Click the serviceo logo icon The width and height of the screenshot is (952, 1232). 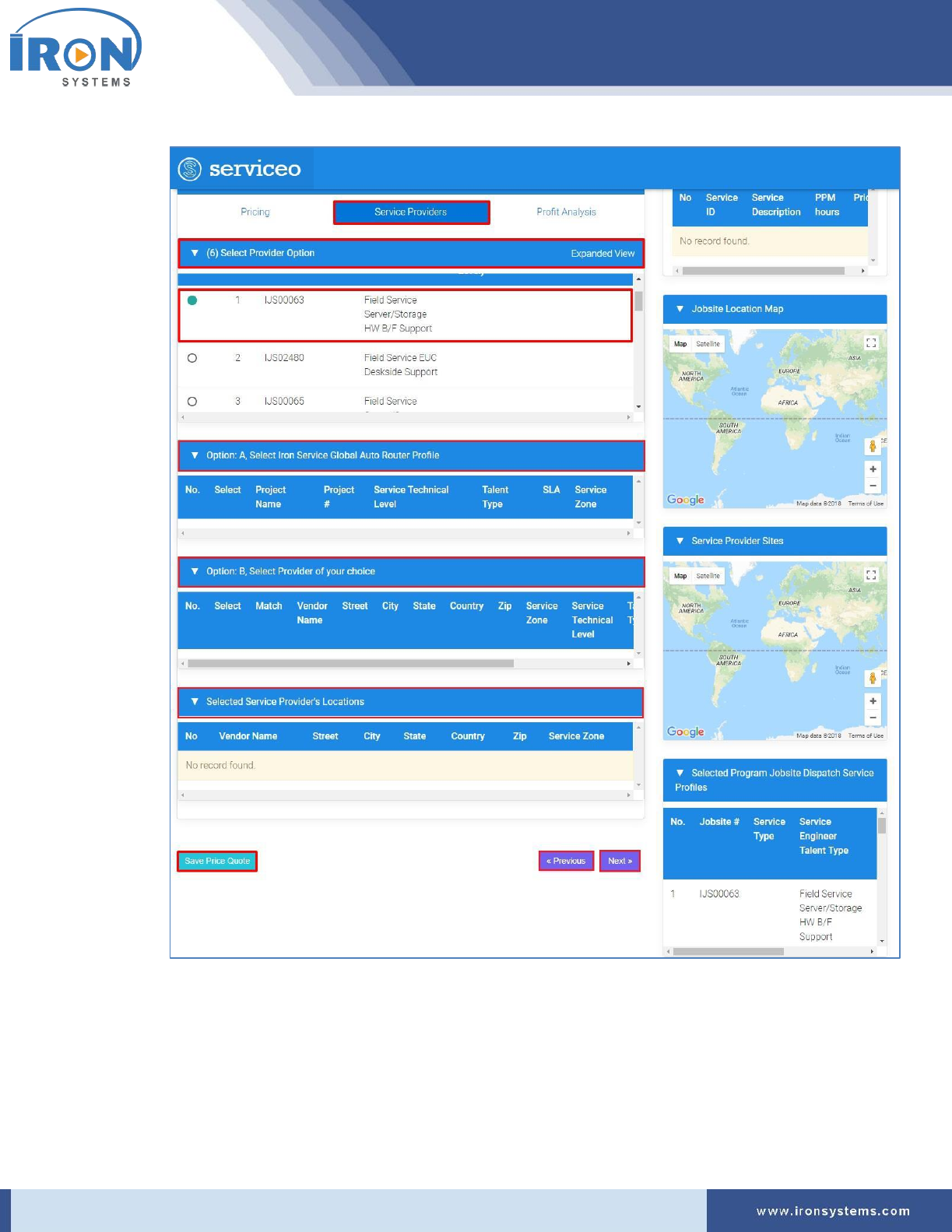tap(189, 169)
